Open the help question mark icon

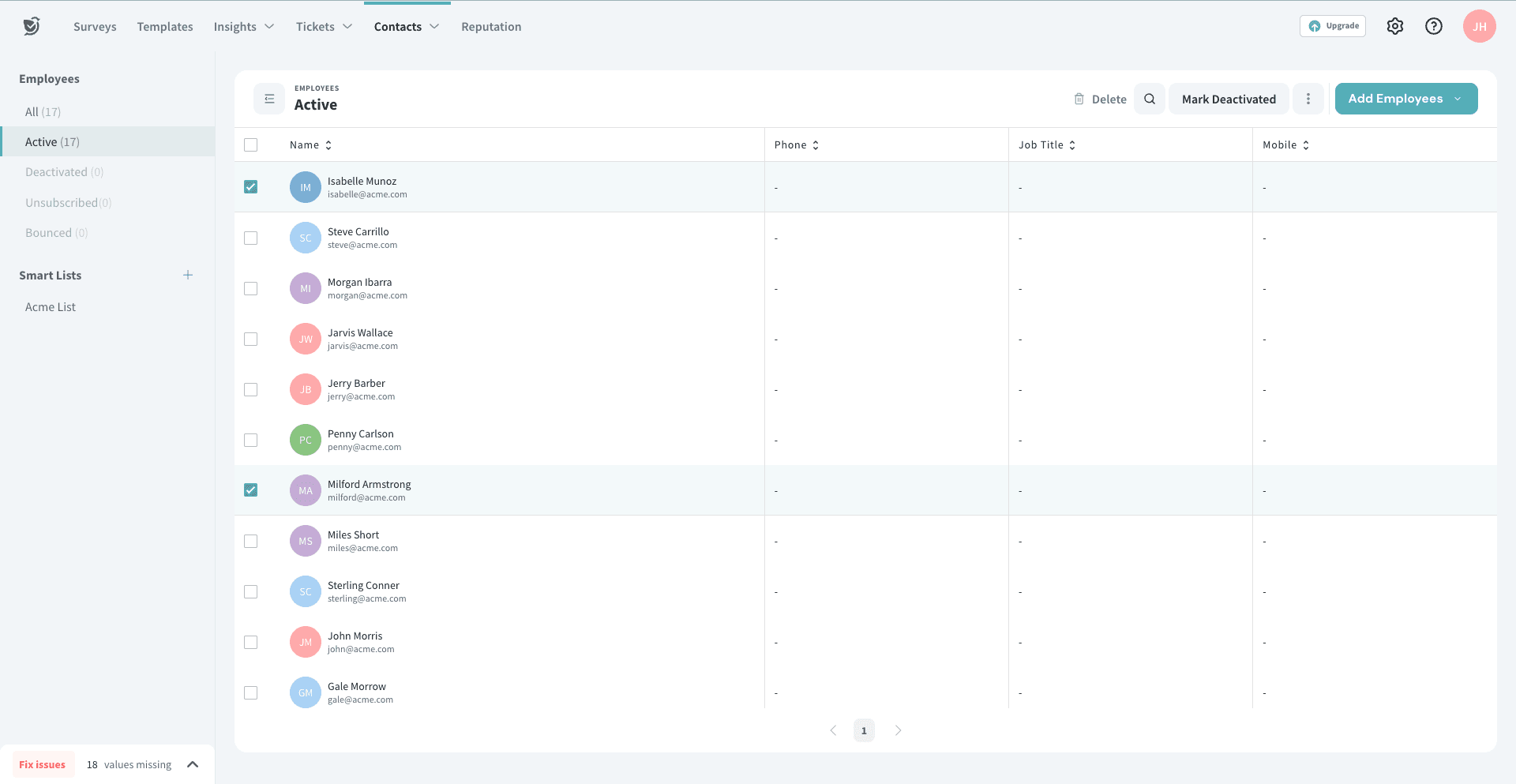click(x=1433, y=26)
